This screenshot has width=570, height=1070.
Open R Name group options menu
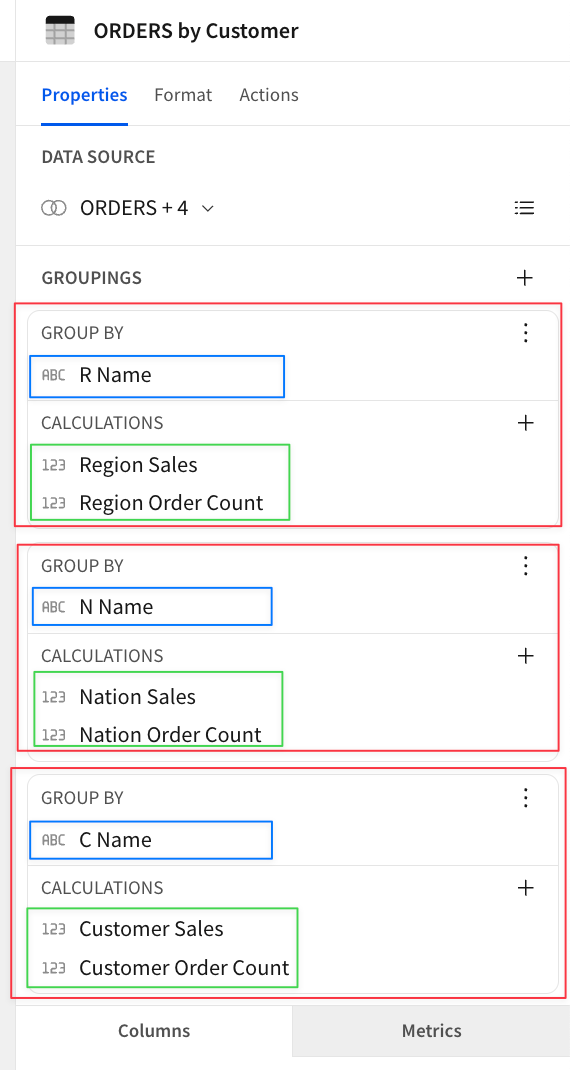(525, 332)
